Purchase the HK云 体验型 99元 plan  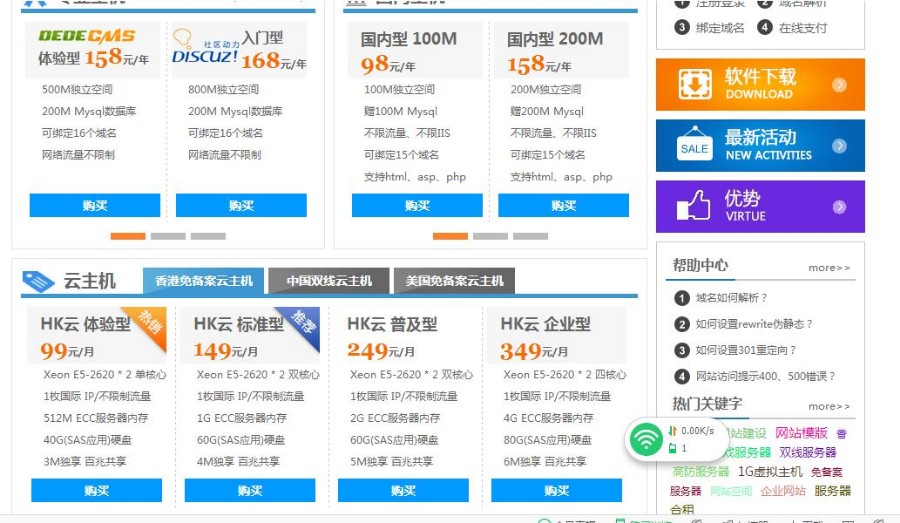[96, 490]
